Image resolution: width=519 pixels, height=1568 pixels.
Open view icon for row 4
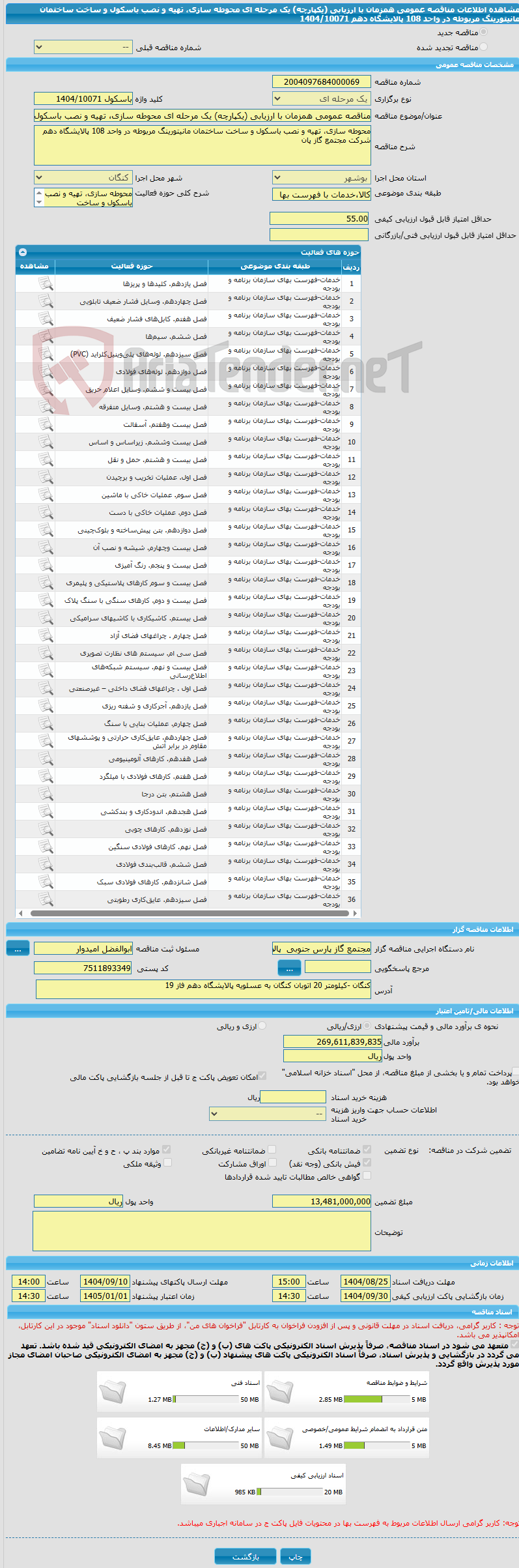45,336
